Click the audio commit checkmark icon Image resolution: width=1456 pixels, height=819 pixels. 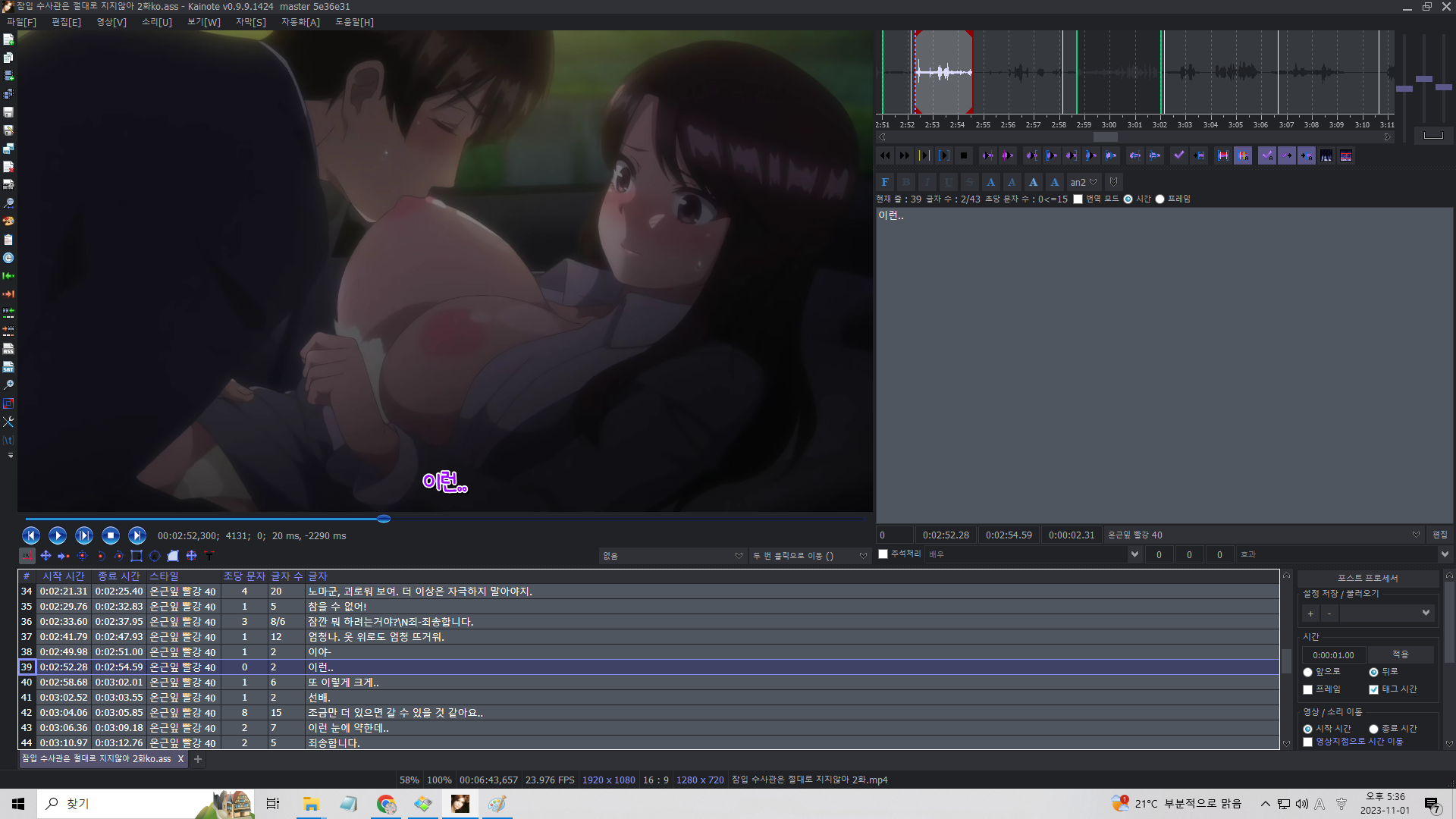pyautogui.click(x=1179, y=155)
